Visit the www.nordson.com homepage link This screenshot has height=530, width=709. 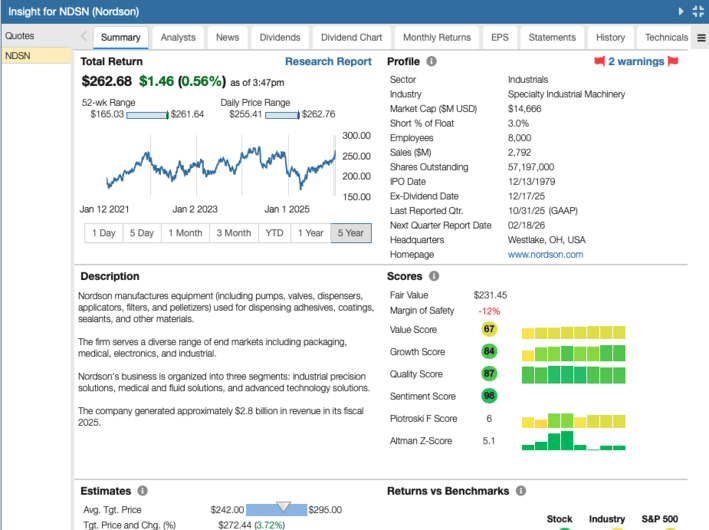pyautogui.click(x=545, y=254)
